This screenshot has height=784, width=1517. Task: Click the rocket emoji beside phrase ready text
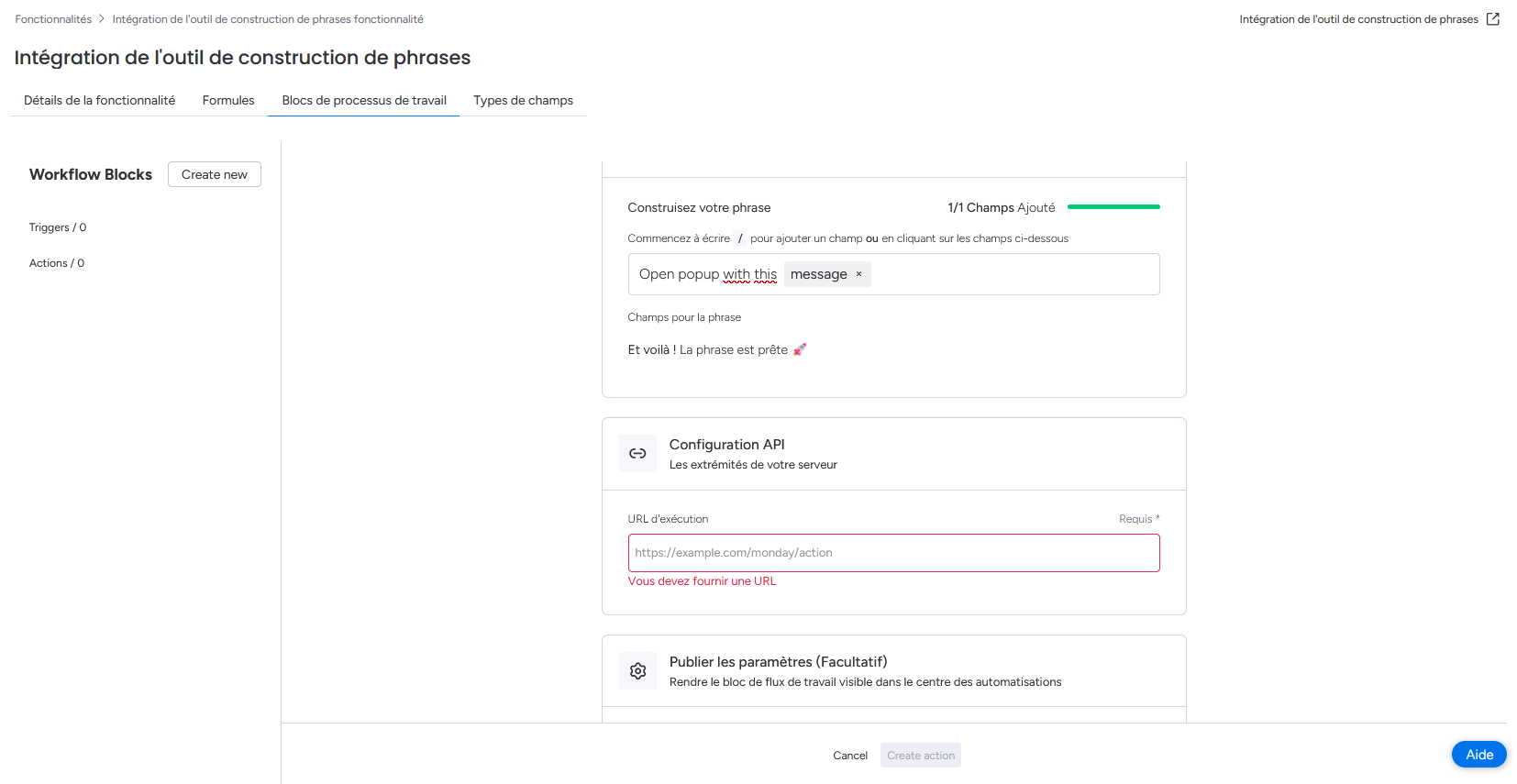tap(800, 349)
